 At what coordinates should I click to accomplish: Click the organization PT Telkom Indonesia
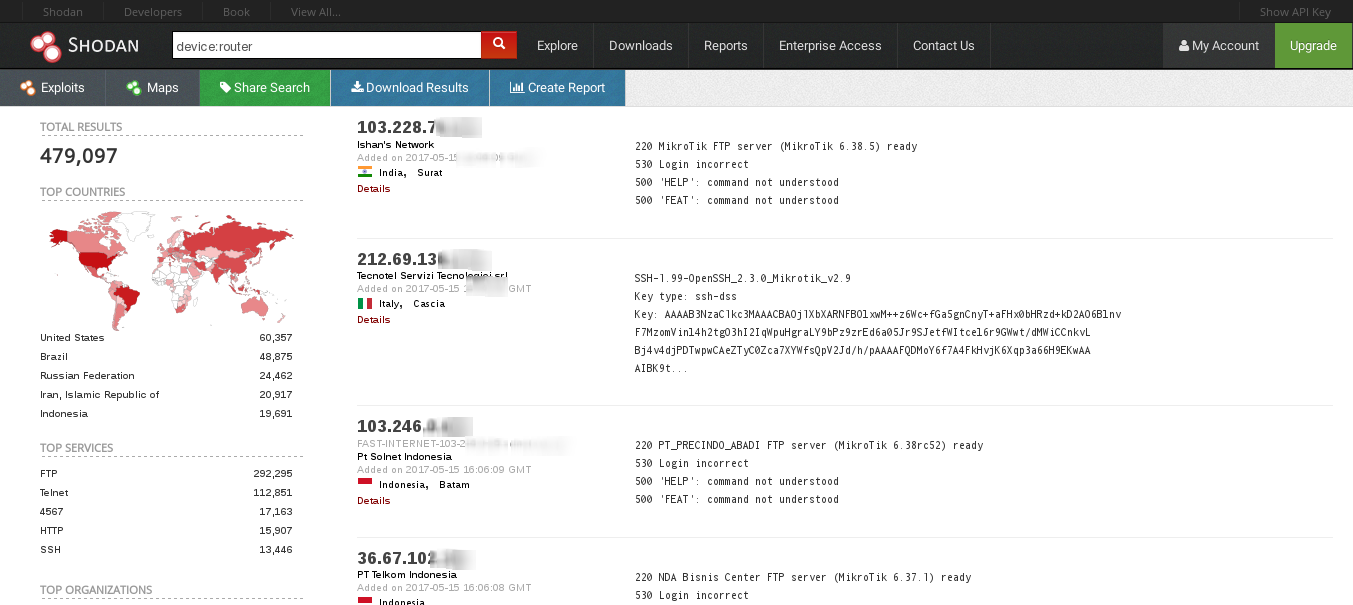tap(407, 575)
